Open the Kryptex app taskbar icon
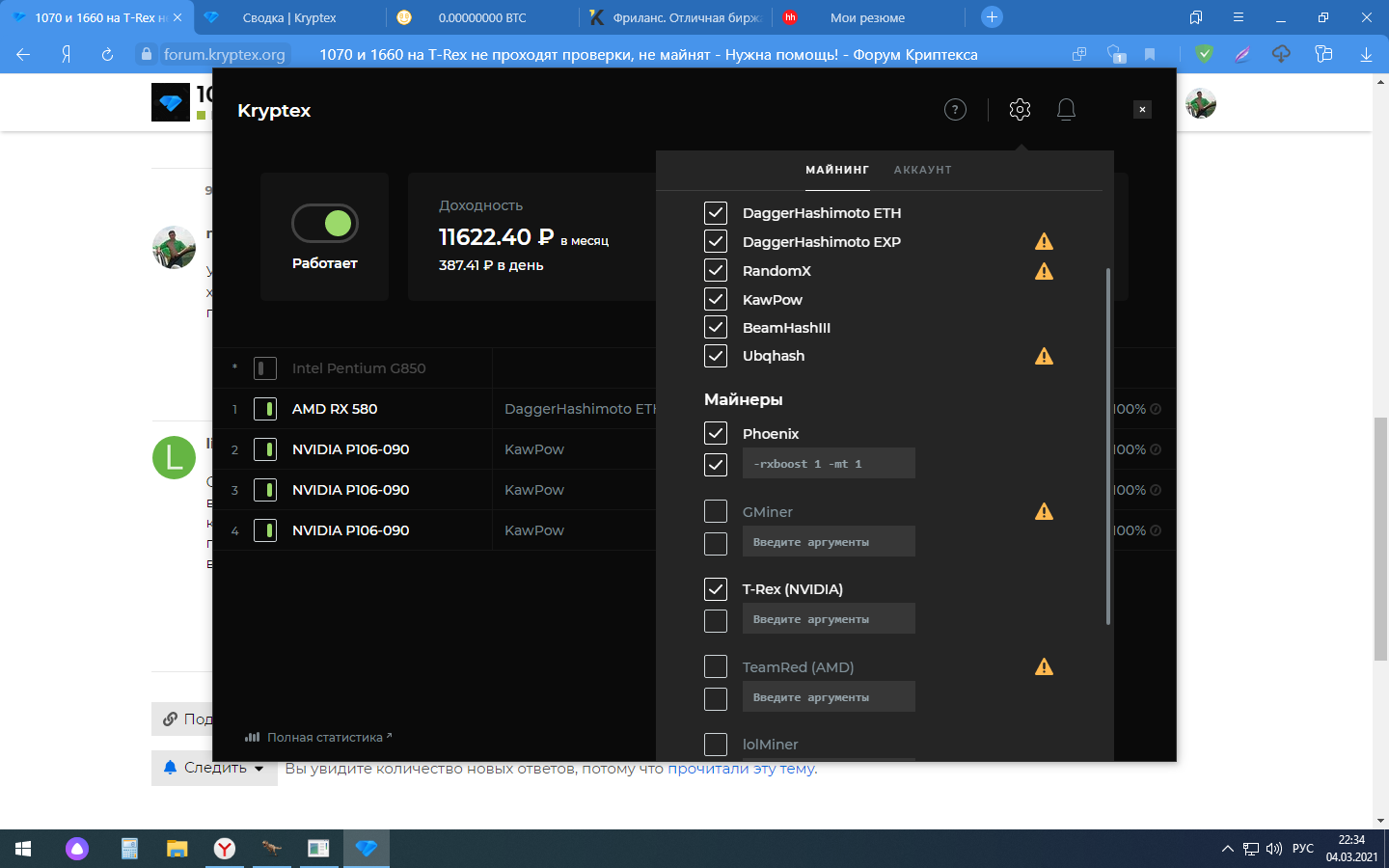1389x868 pixels. 366,849
